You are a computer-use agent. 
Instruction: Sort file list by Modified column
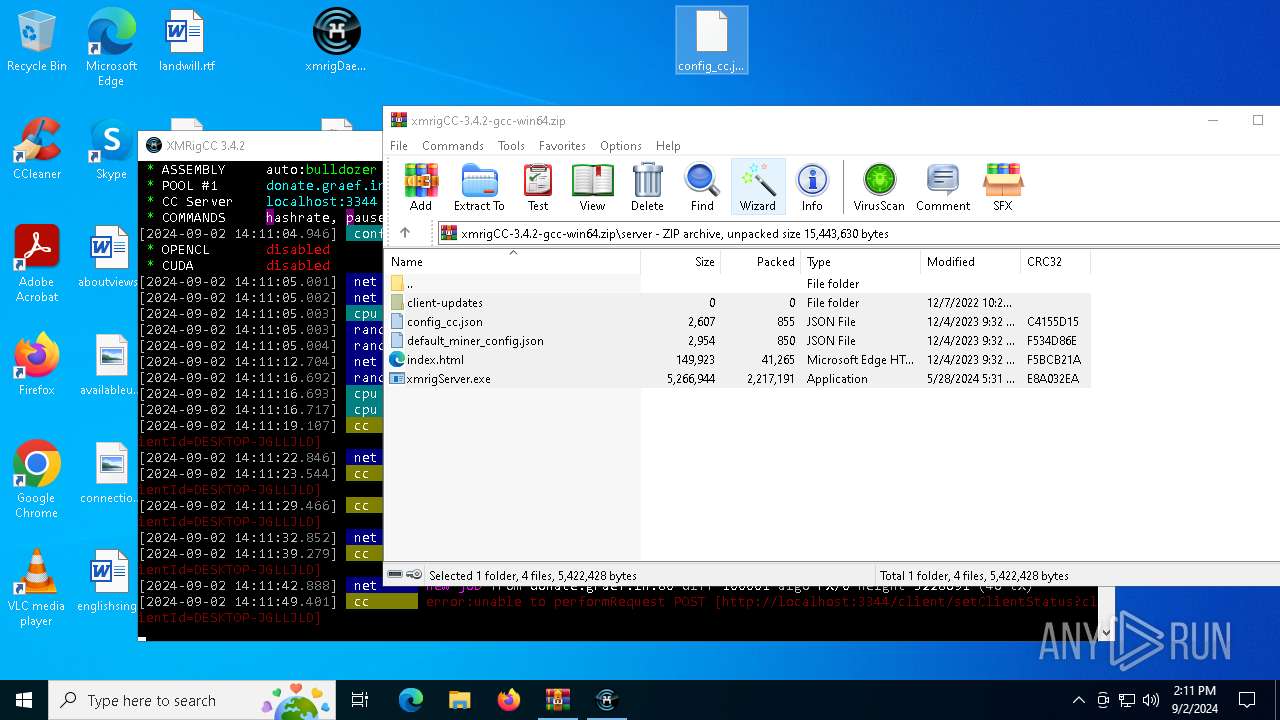click(x=970, y=262)
